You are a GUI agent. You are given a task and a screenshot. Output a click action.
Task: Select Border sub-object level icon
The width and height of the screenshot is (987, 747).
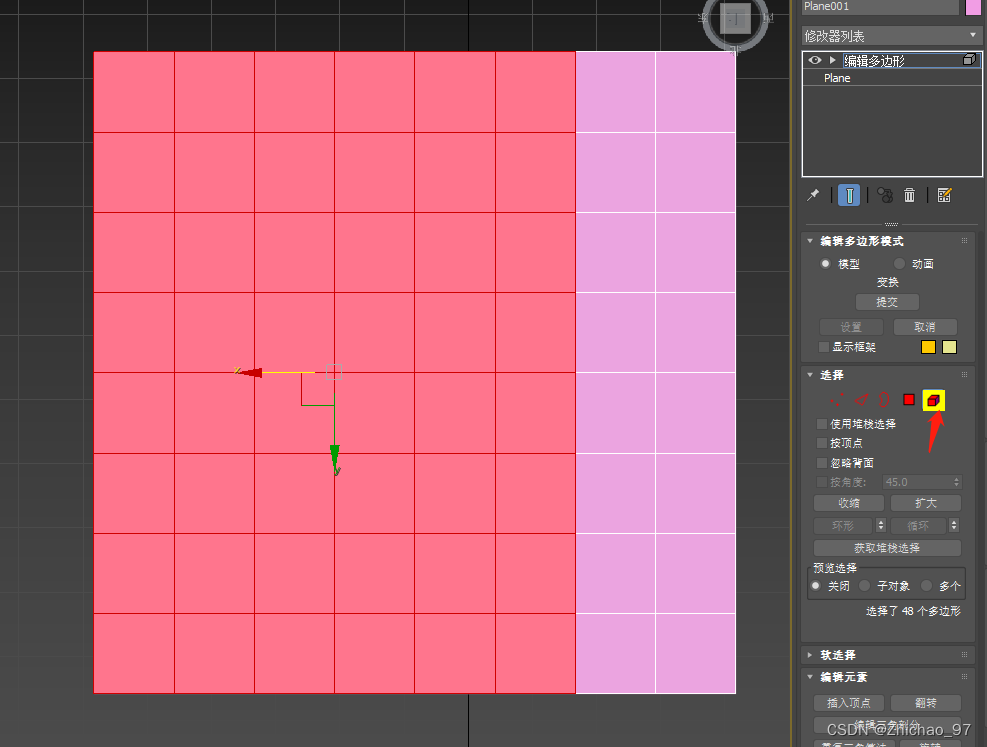pyautogui.click(x=884, y=400)
